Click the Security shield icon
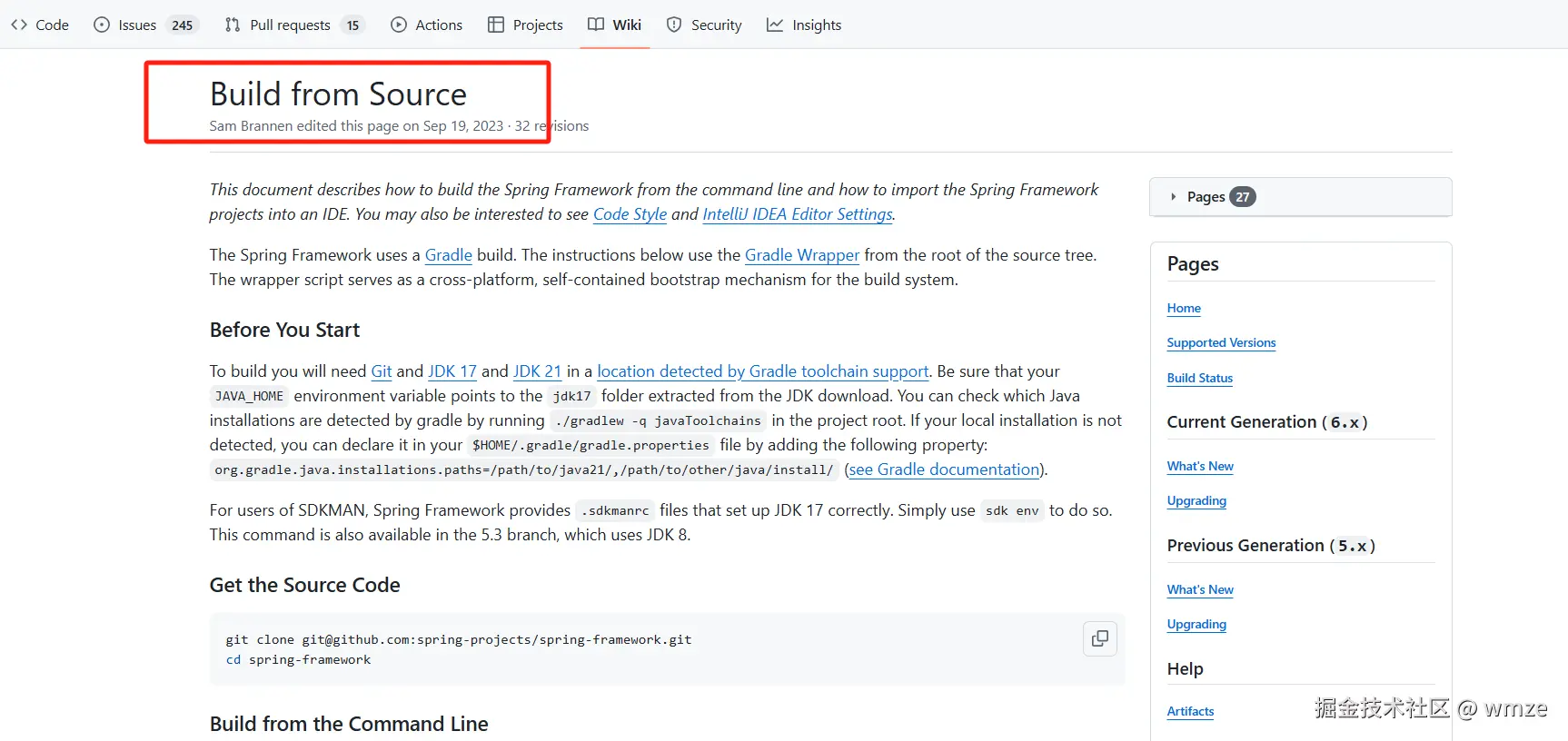 (x=674, y=25)
